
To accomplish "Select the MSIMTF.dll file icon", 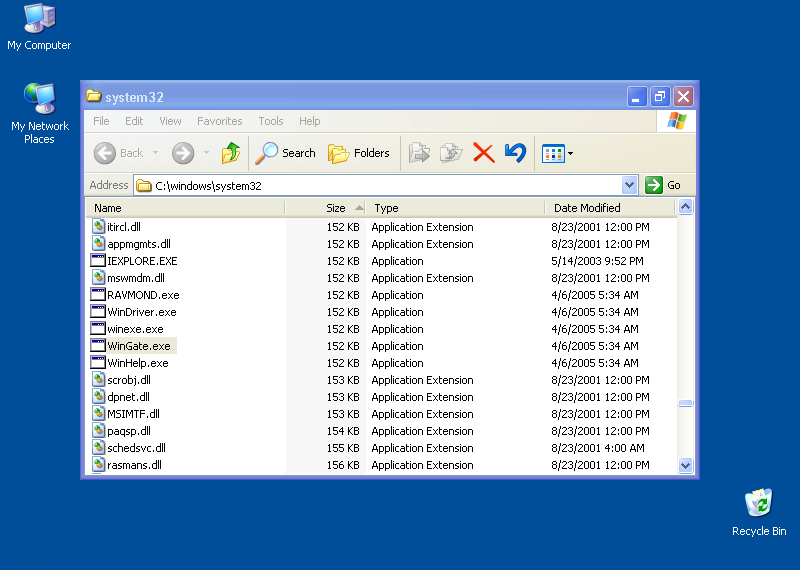I will pyautogui.click(x=98, y=414).
